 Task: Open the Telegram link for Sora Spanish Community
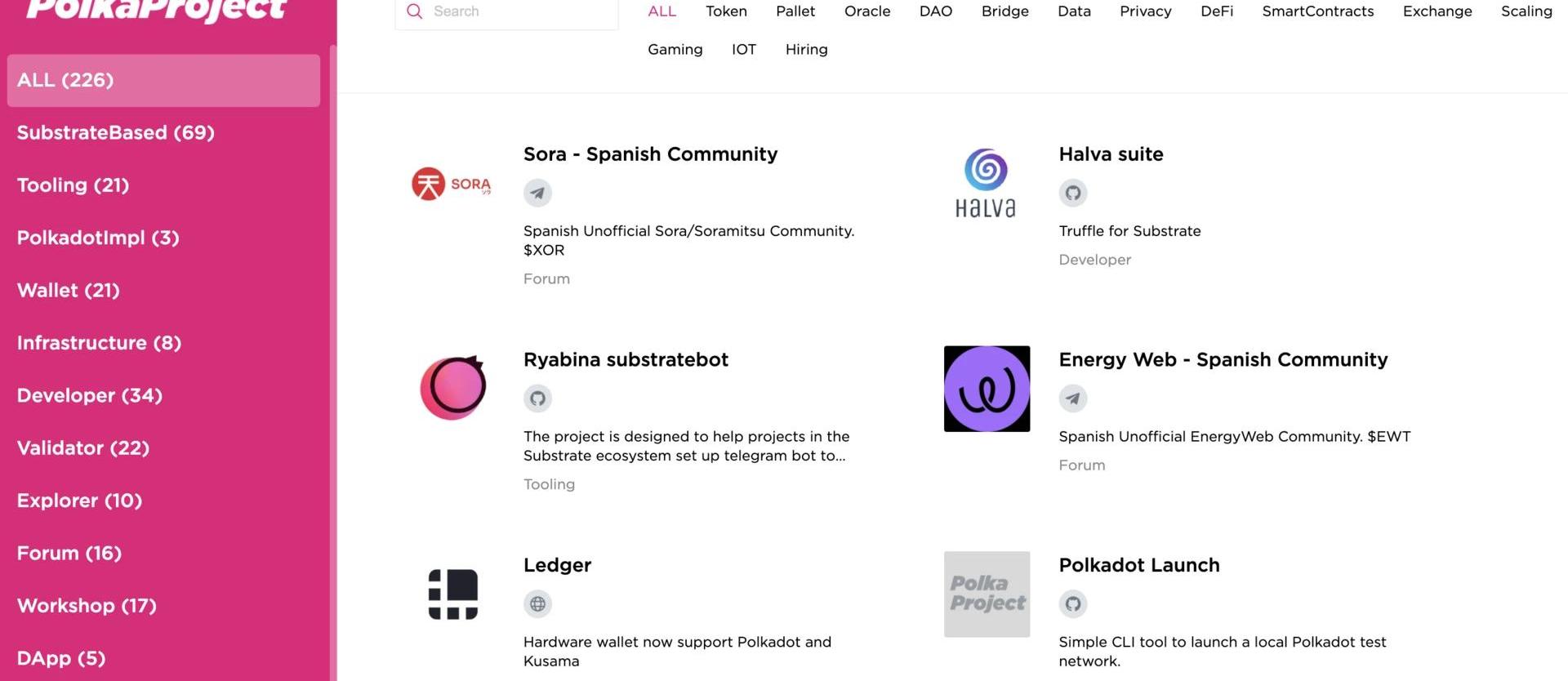click(537, 193)
